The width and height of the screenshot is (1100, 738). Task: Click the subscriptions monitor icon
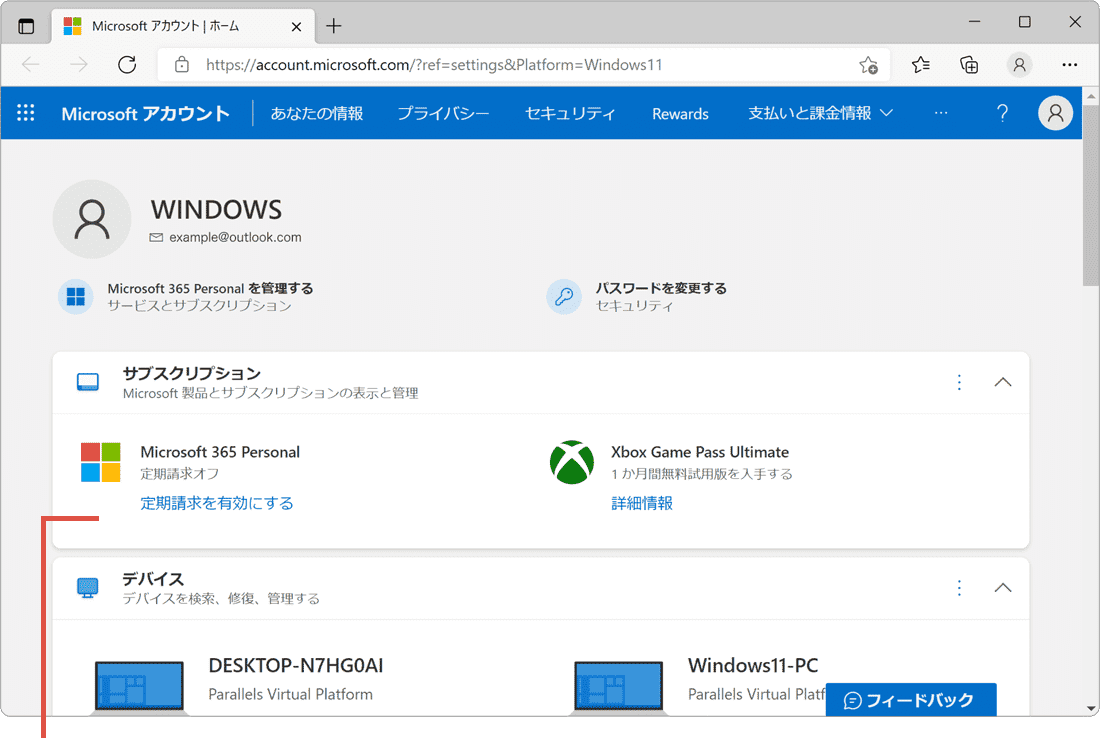87,381
